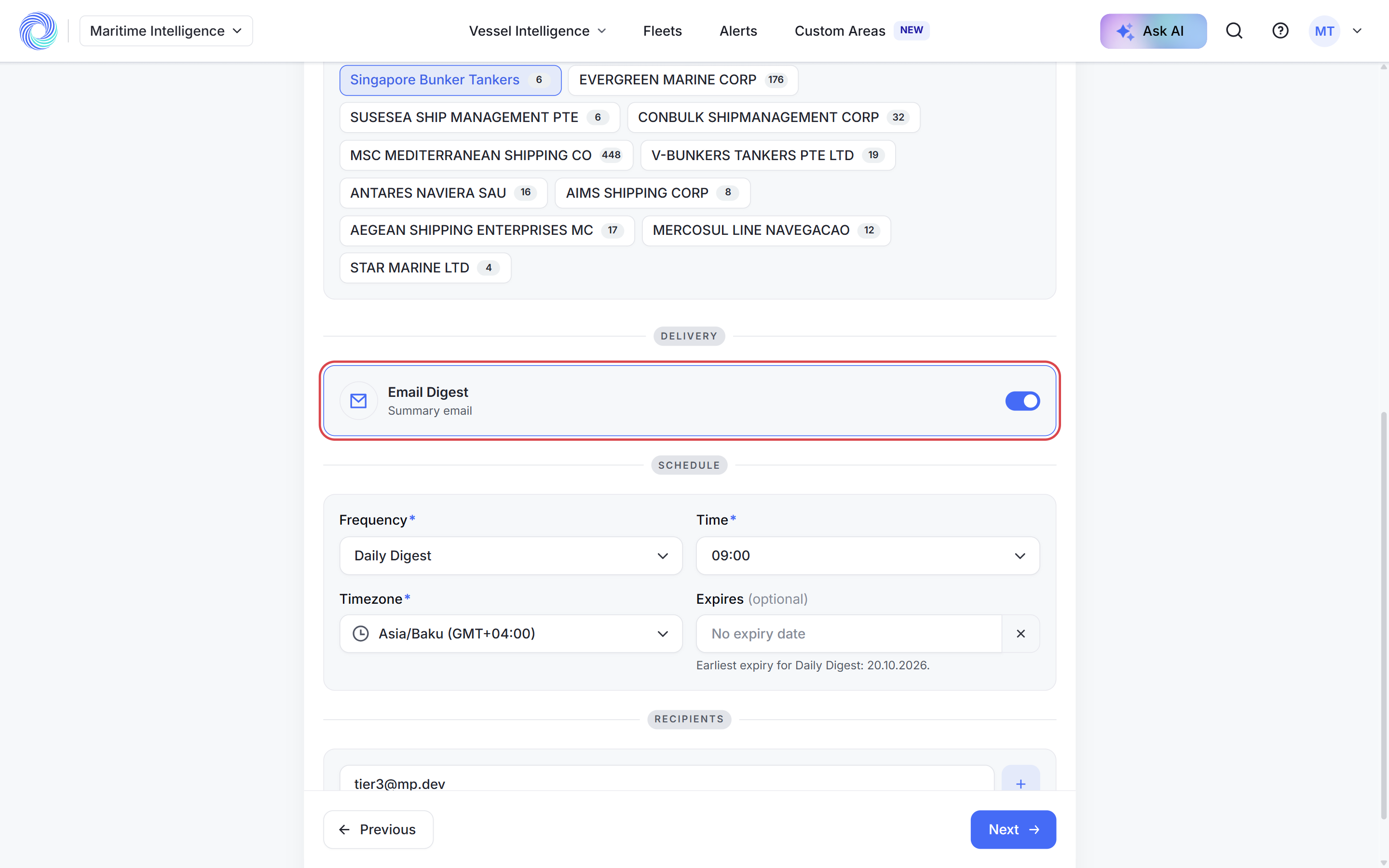
Task: Select the ANTARES NAVIERA SAU chip
Action: pyautogui.click(x=443, y=193)
